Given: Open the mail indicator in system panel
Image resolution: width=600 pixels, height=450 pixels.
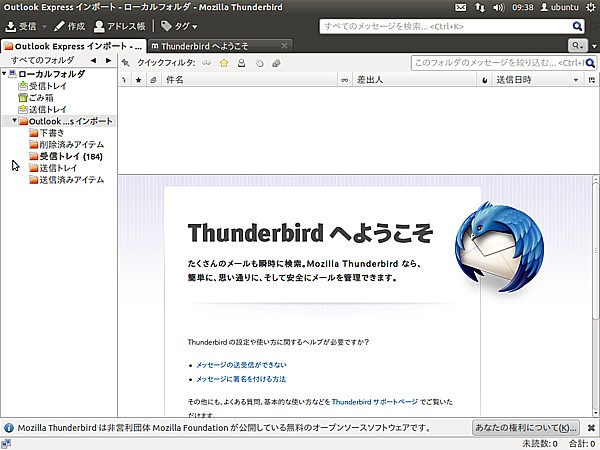Looking at the screenshot, I should tap(460, 7).
